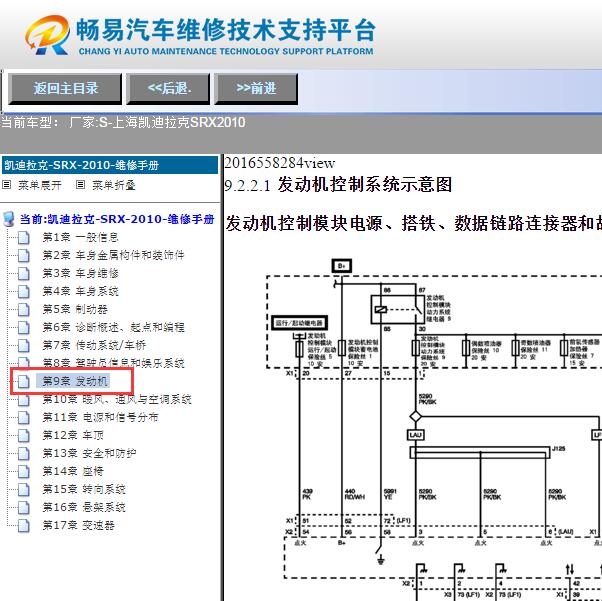Click page icon next to 第16章
This screenshot has width=602, height=601.
(24, 508)
